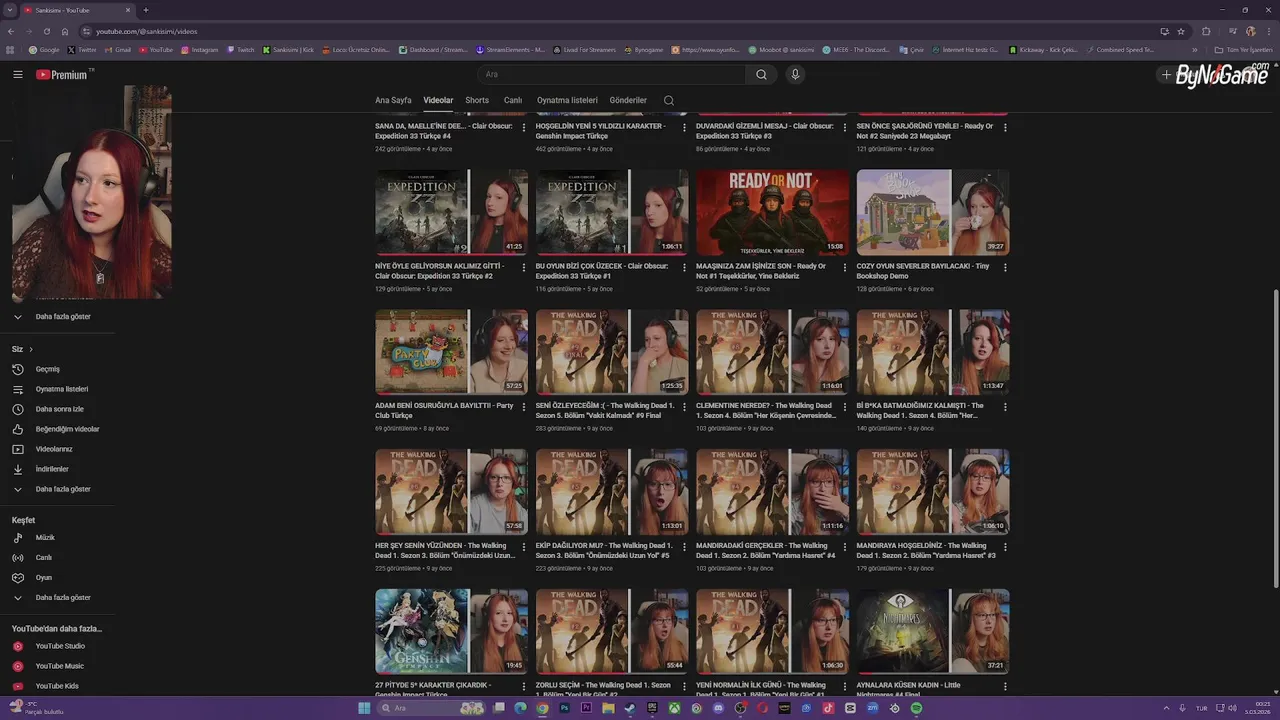
Task: Click the Windows taskbar search box
Action: 432,708
